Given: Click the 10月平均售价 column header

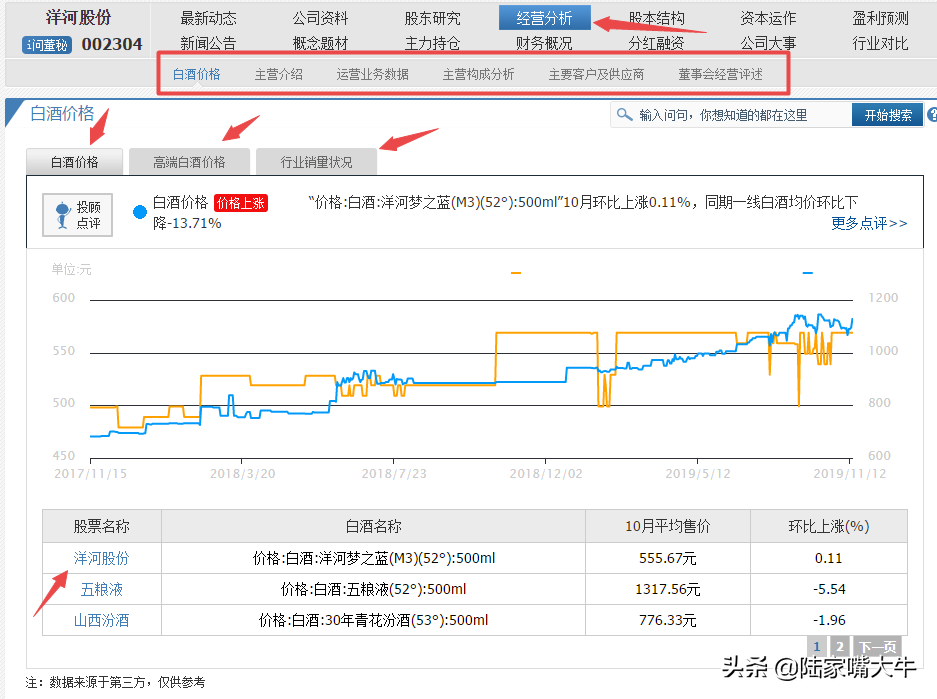Looking at the screenshot, I should point(667,526).
